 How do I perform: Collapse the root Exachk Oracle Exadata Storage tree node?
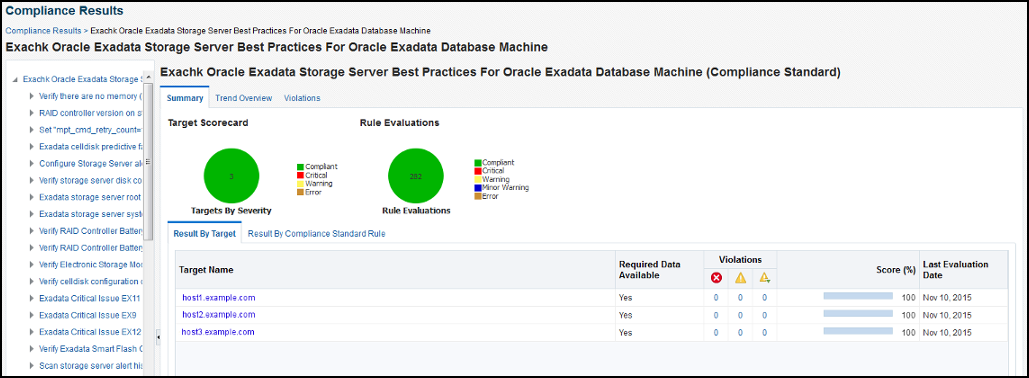pos(16,79)
